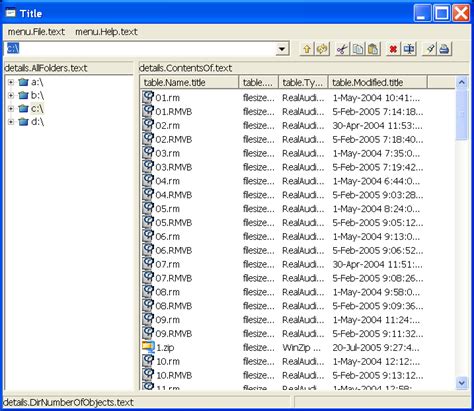Image resolution: width=474 pixels, height=411 pixels.
Task: Expand the d:\ drive node
Action: click(11, 122)
